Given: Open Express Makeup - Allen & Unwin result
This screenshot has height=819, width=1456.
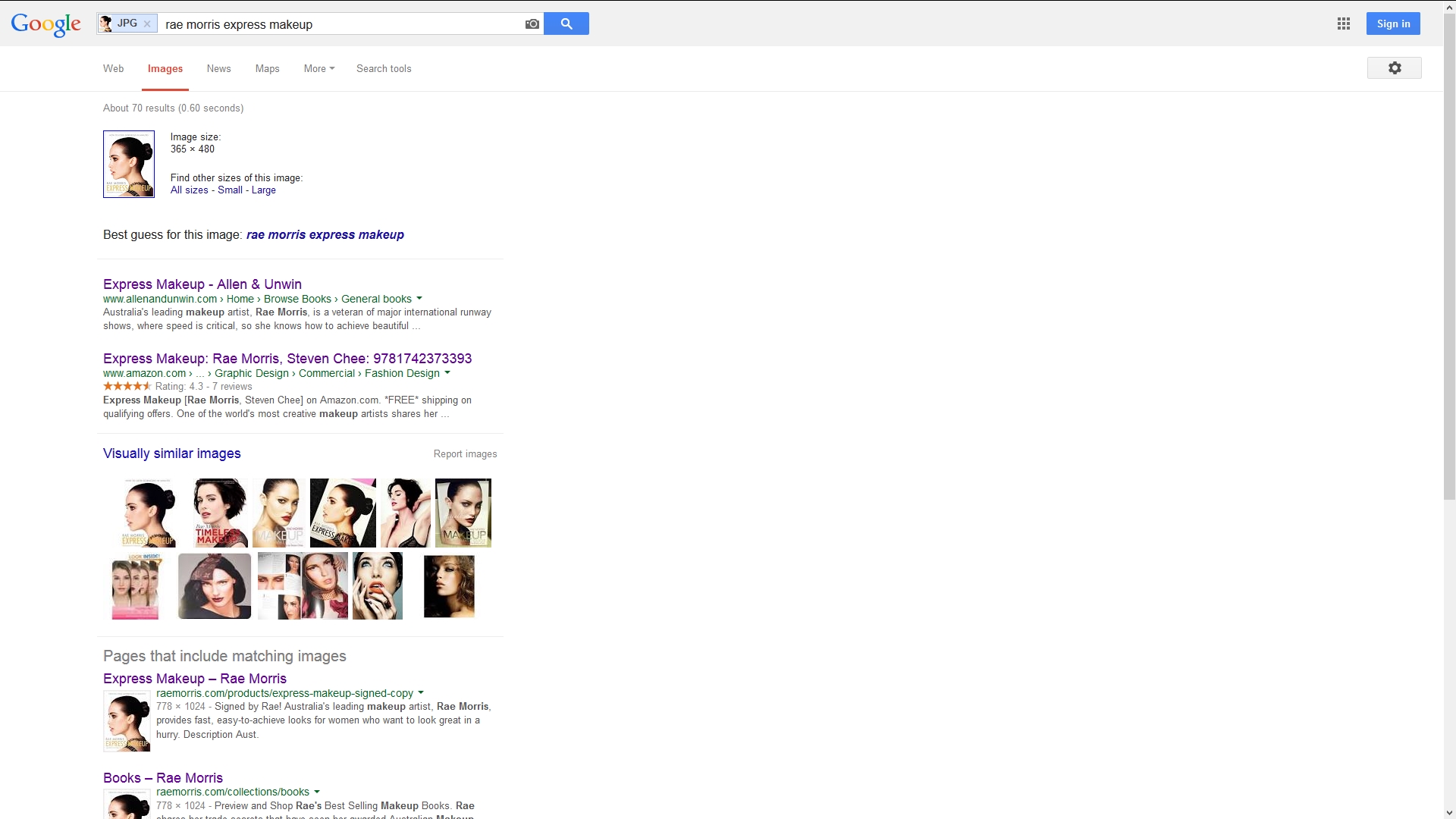Looking at the screenshot, I should point(202,284).
